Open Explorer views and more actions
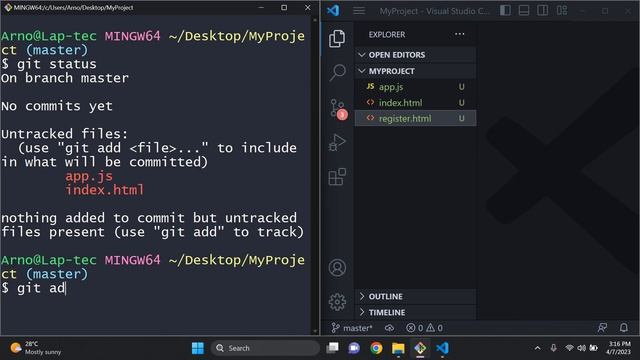Viewport: 640px width, 360px height. pyautogui.click(x=460, y=34)
